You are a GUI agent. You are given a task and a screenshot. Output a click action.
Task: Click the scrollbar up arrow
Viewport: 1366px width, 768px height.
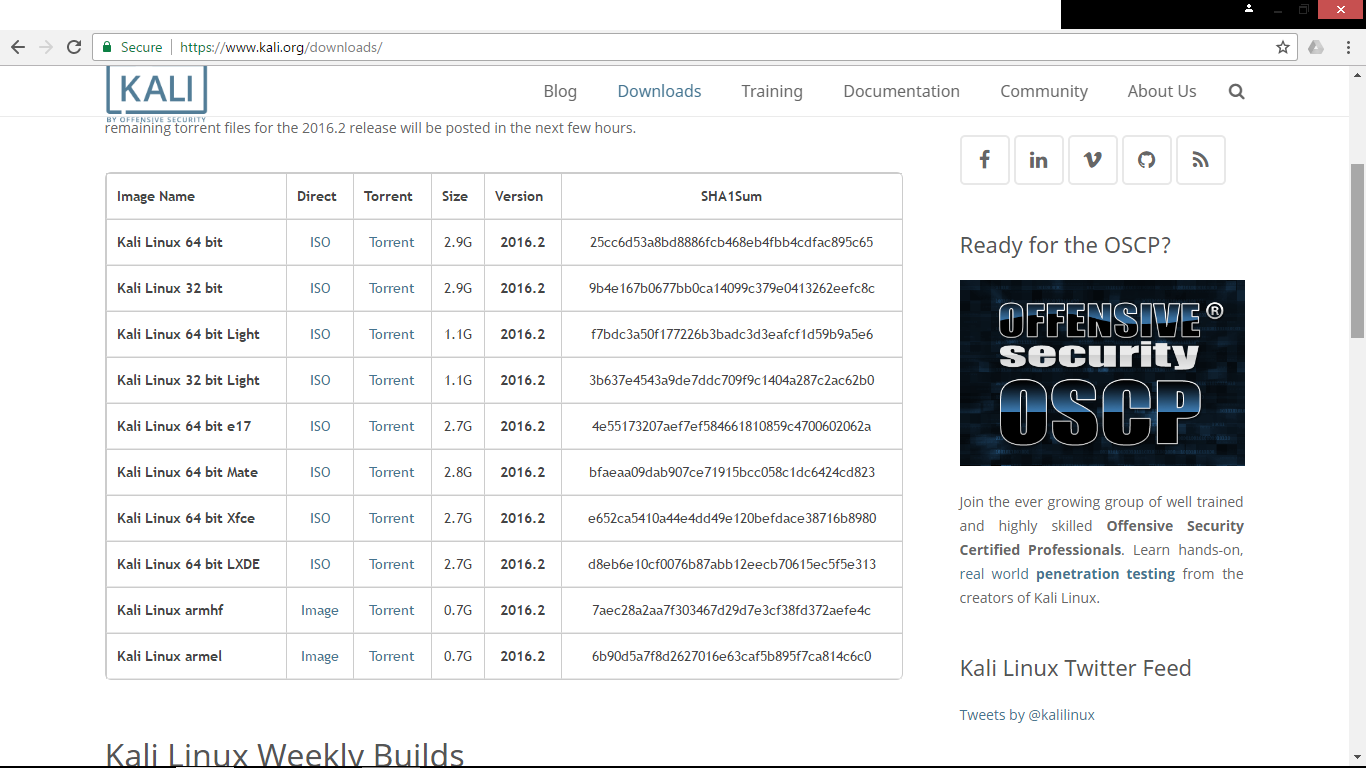pyautogui.click(x=1357, y=74)
